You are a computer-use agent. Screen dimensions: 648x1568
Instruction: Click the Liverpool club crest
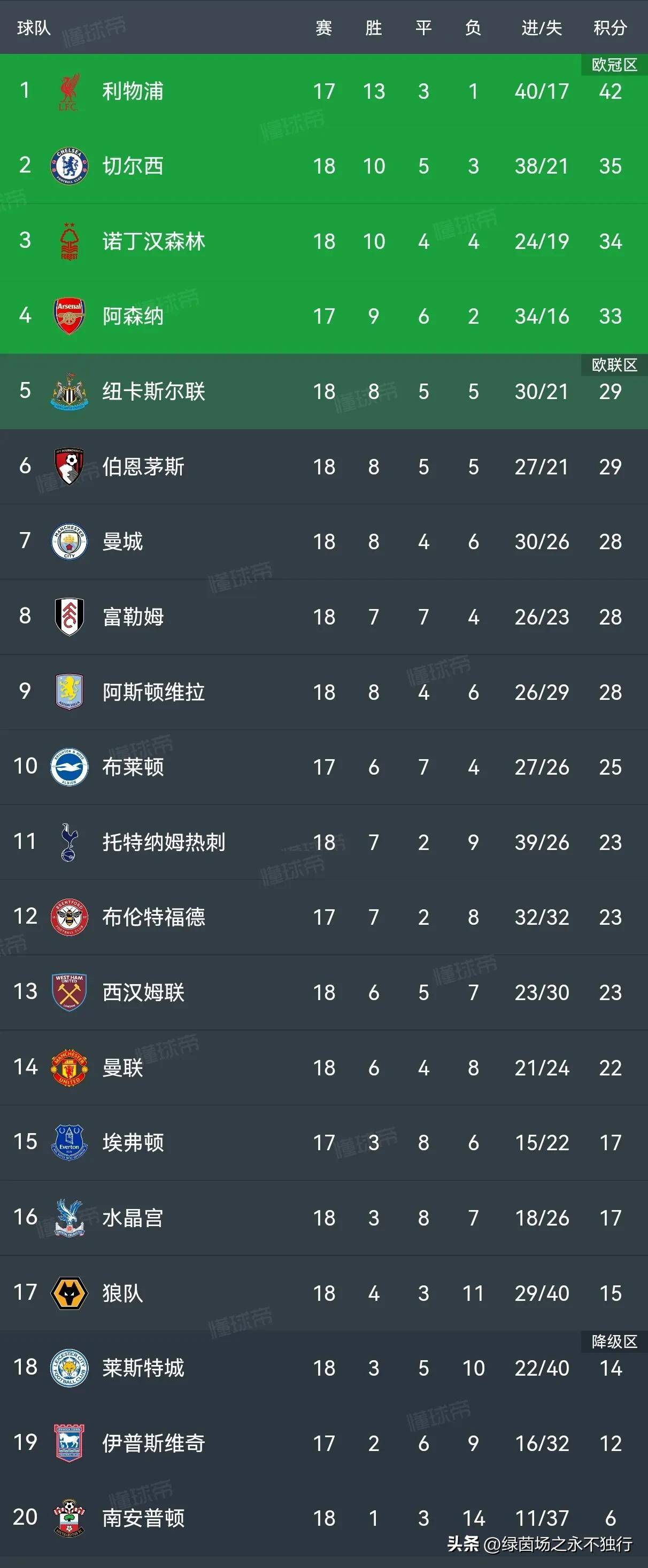click(69, 91)
